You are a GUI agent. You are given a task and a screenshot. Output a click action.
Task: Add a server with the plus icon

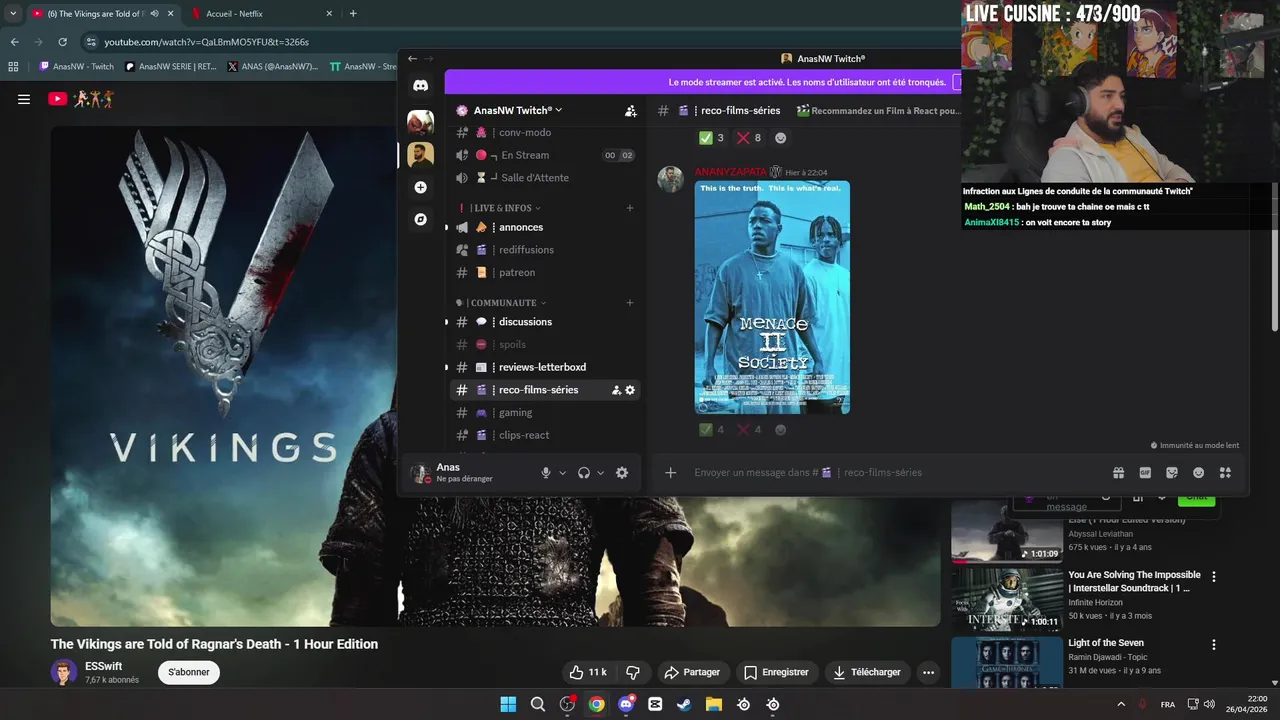click(x=421, y=187)
